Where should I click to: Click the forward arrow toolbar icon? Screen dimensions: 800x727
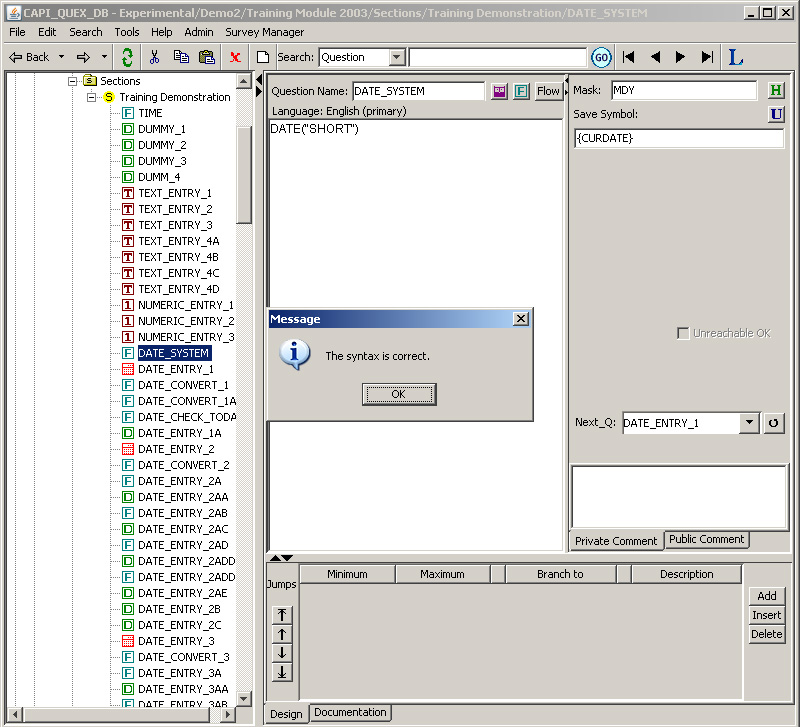coord(83,57)
